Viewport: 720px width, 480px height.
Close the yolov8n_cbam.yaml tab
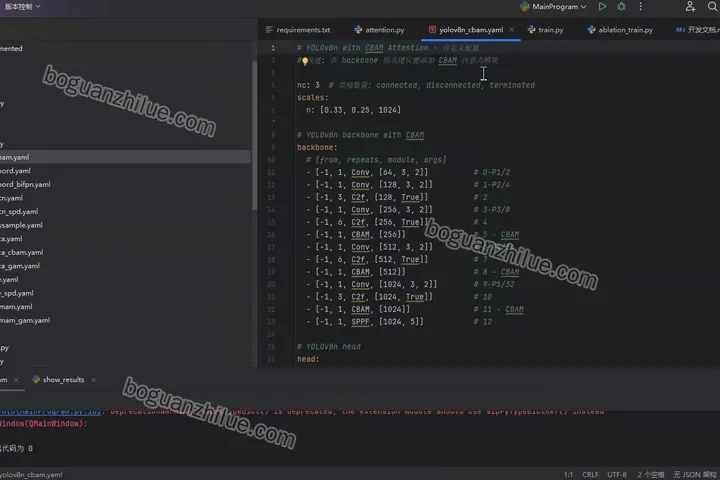pos(512,29)
